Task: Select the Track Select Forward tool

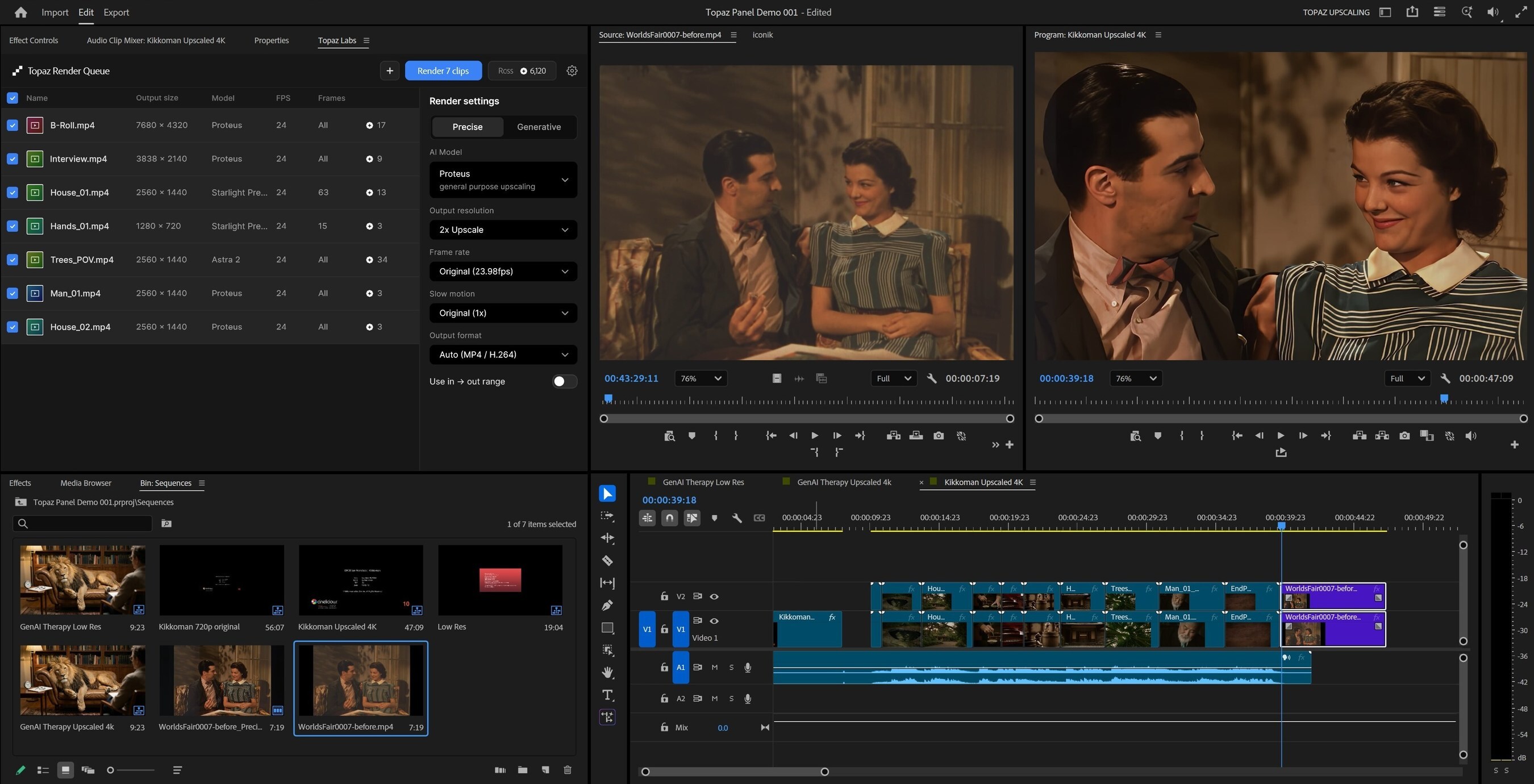Action: pos(607,516)
